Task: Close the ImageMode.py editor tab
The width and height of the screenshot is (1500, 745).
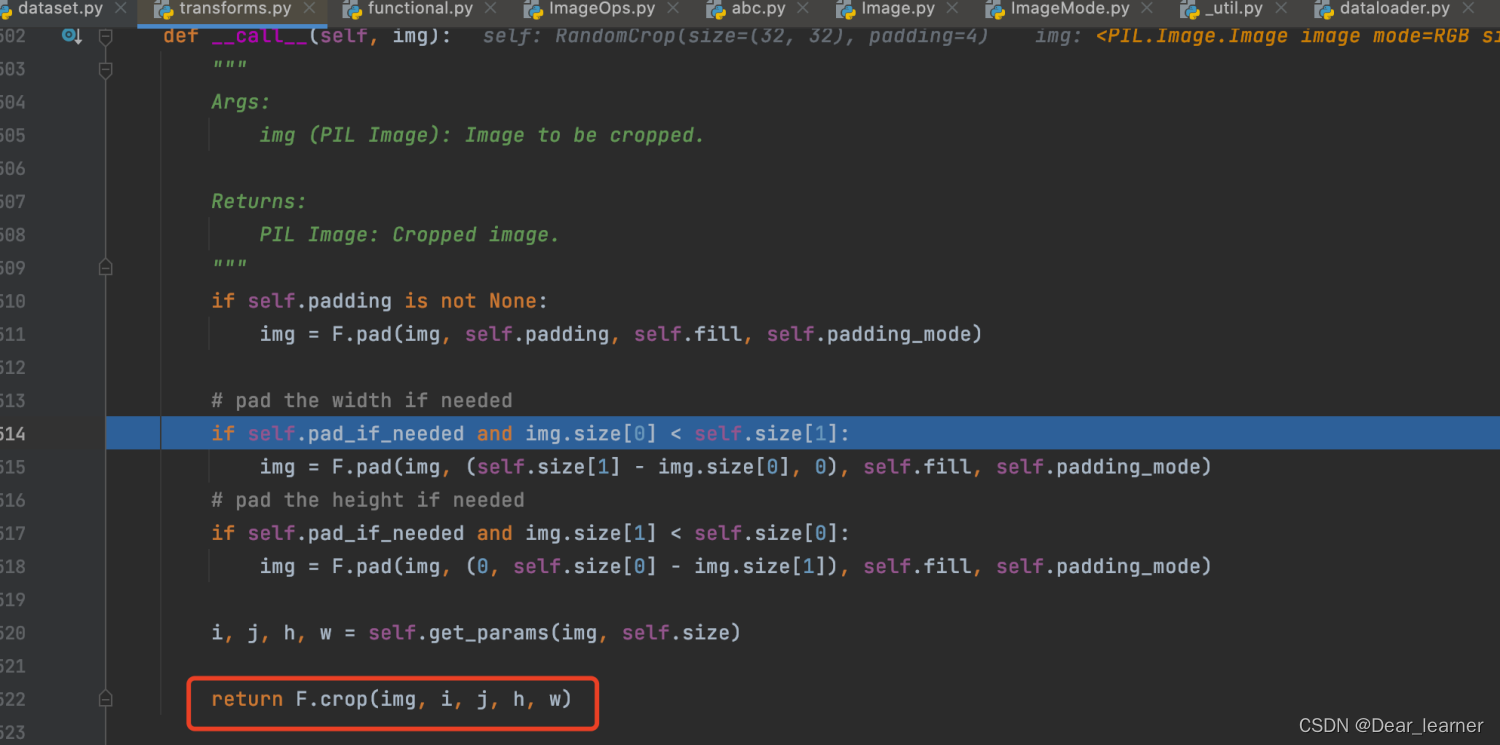Action: 1147,9
